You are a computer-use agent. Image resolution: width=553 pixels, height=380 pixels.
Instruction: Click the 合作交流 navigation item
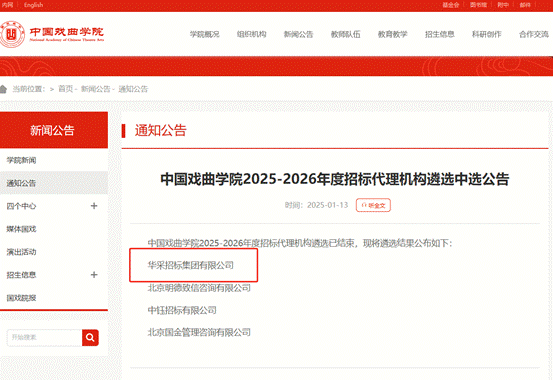coord(534,34)
